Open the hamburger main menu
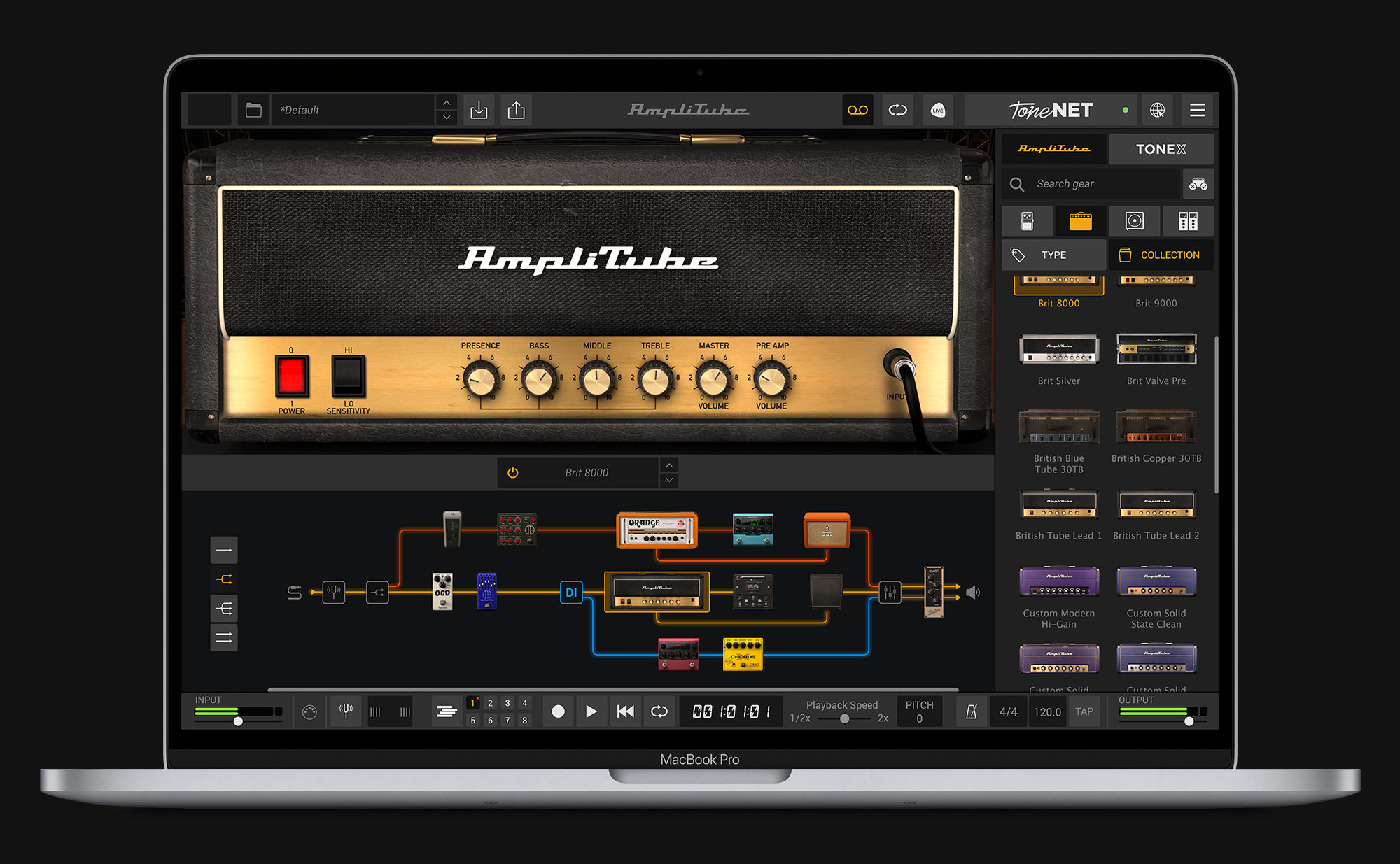 click(x=1197, y=110)
